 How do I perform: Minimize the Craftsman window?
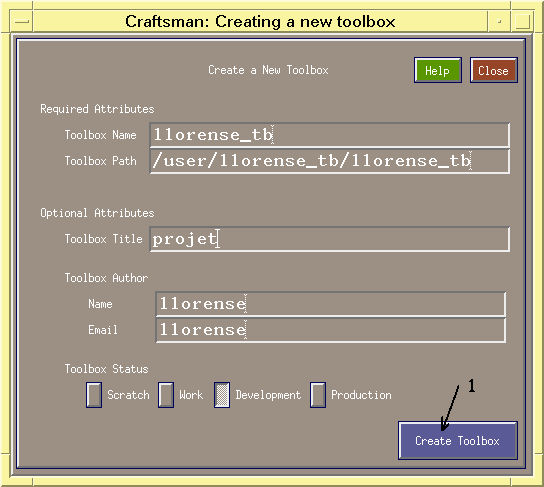[x=499, y=22]
